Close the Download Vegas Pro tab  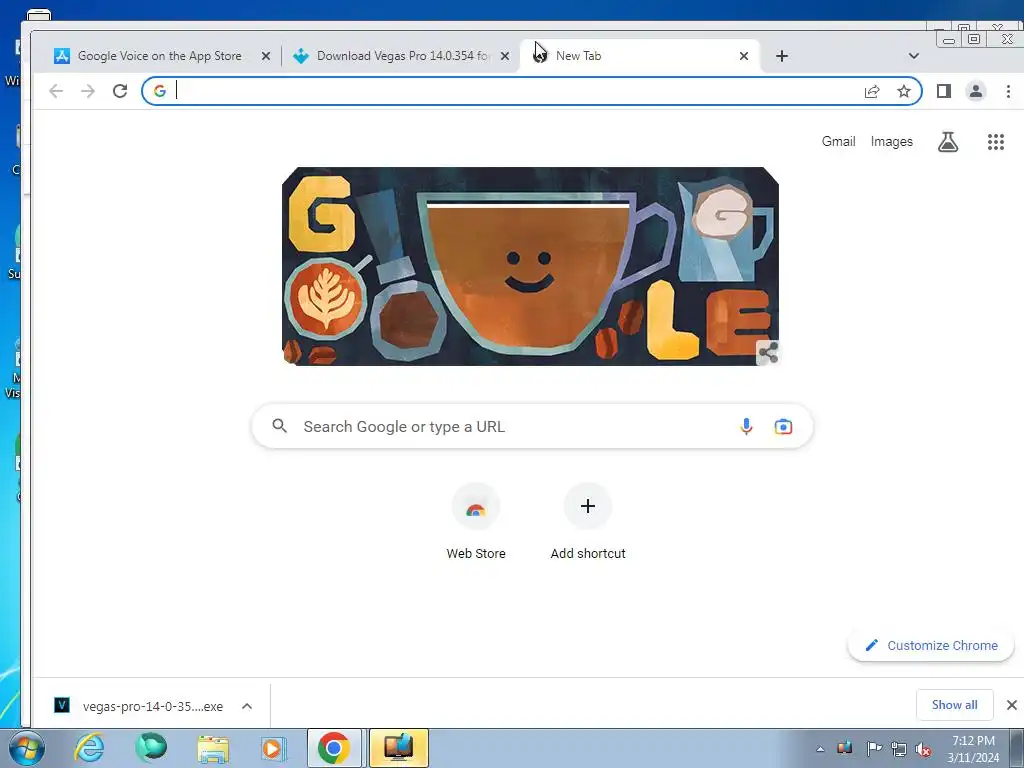pos(505,56)
